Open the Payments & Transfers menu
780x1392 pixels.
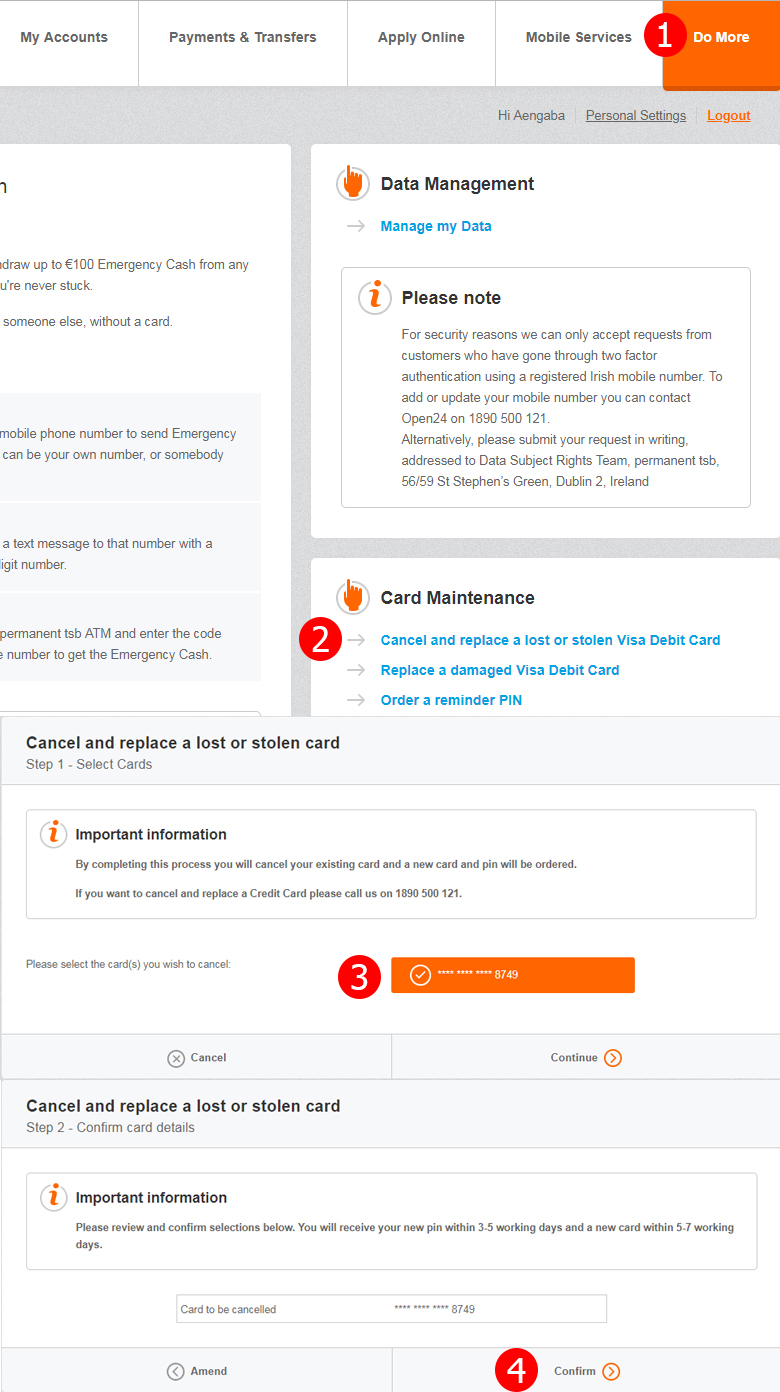coord(242,38)
